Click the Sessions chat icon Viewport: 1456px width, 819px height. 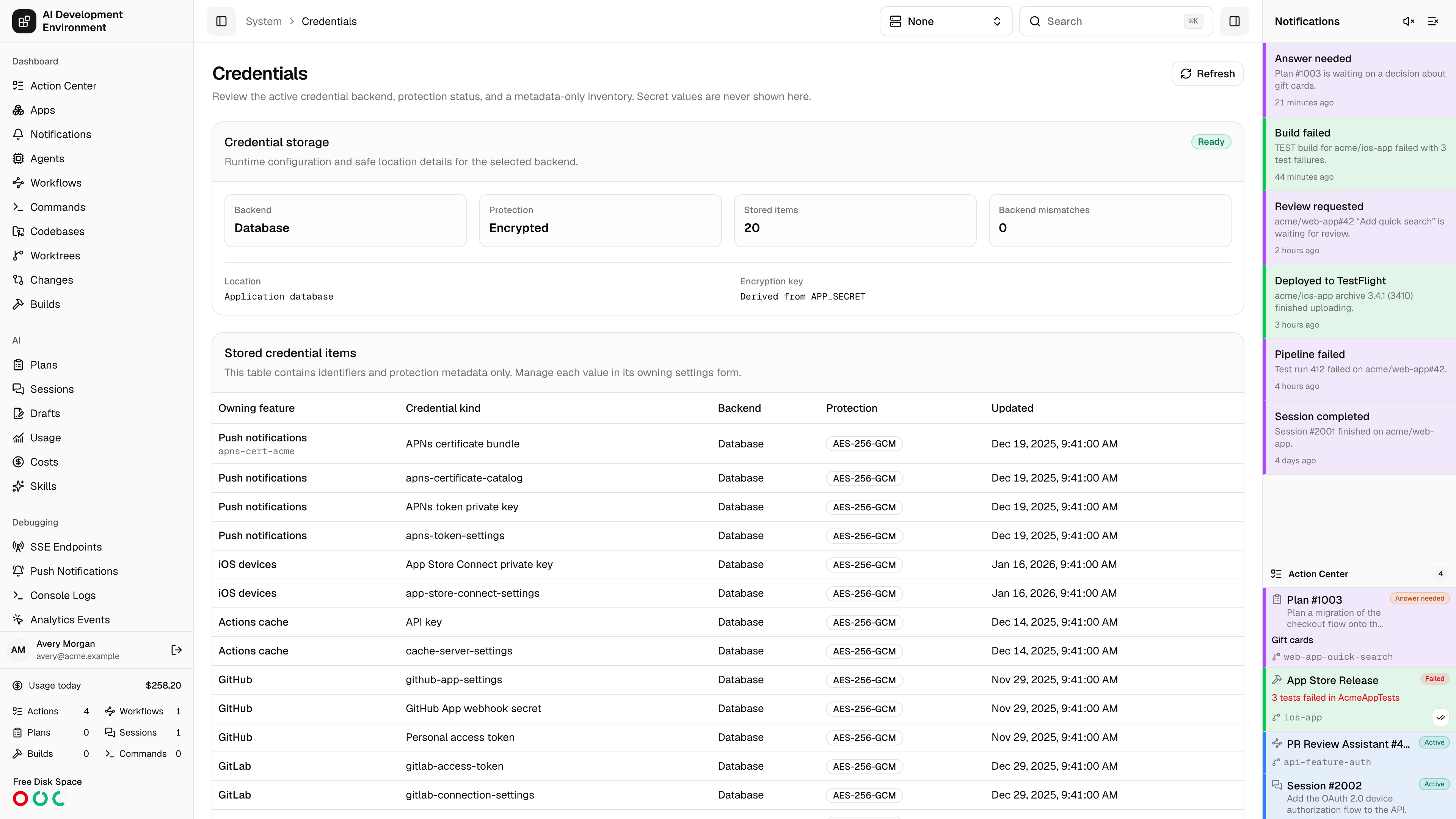(18, 389)
